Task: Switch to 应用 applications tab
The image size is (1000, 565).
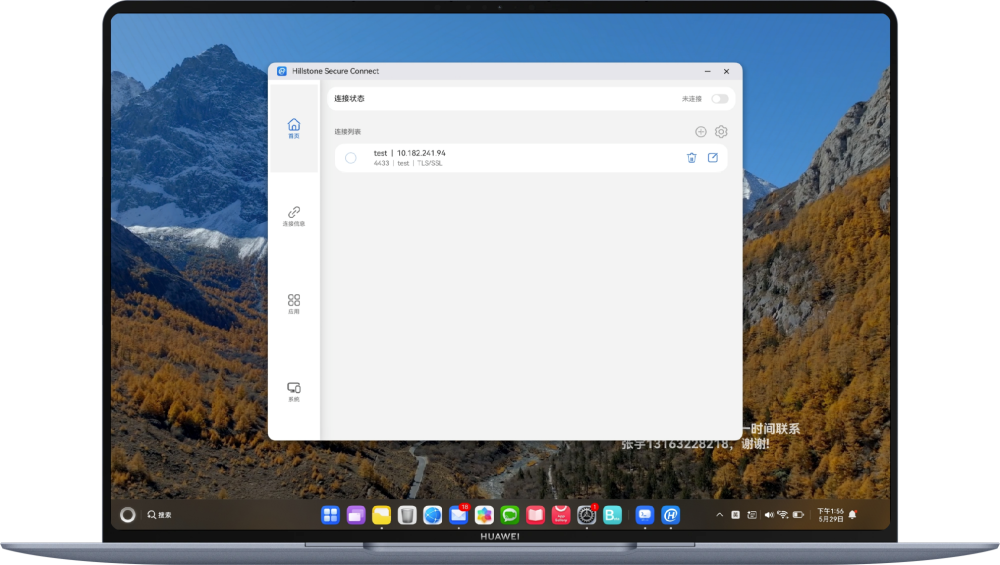Action: (294, 304)
